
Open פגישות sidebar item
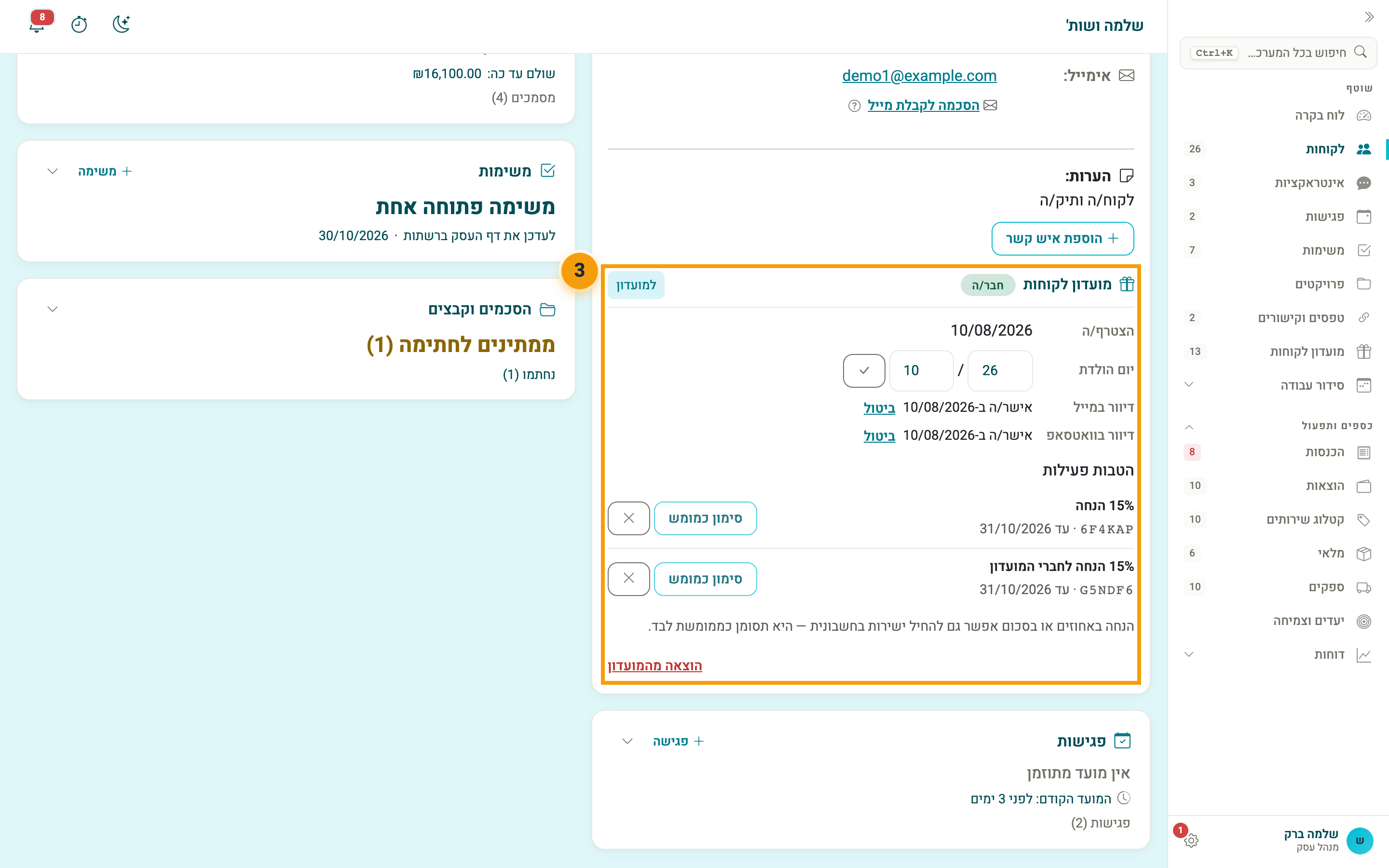[x=1278, y=217]
